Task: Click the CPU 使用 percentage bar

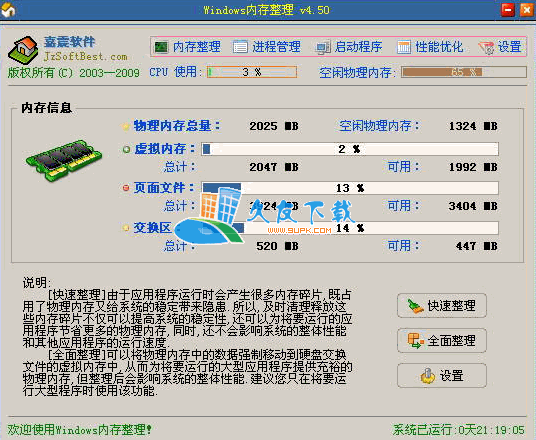Action: click(252, 72)
